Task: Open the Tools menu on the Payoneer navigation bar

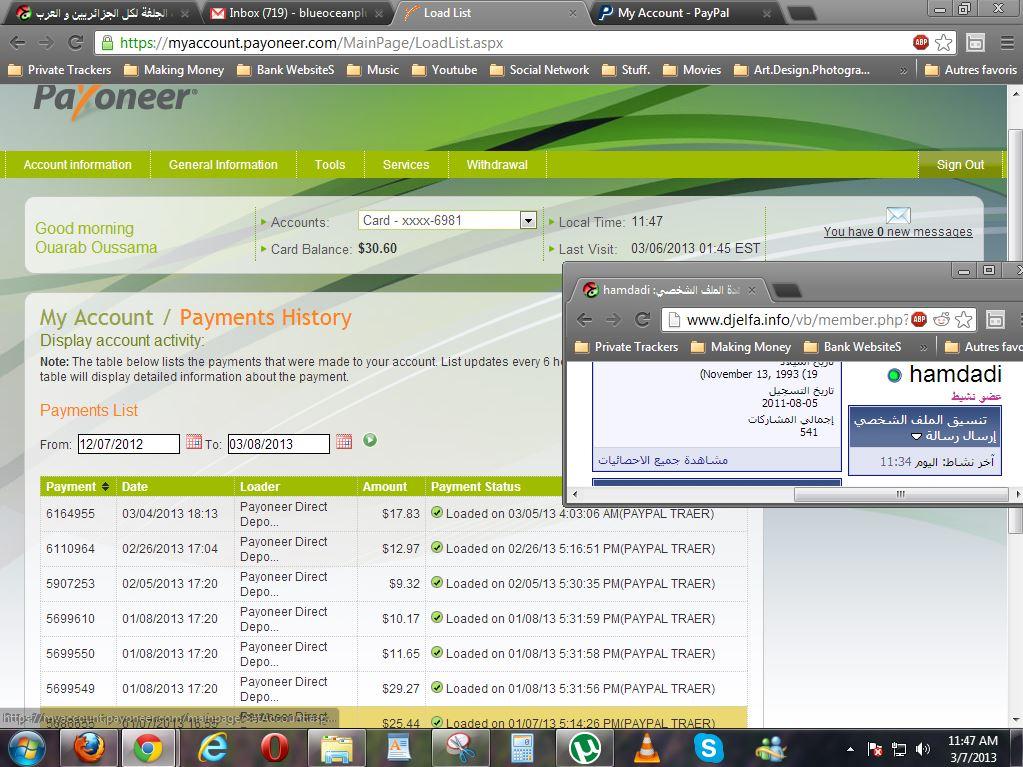Action: click(x=329, y=165)
